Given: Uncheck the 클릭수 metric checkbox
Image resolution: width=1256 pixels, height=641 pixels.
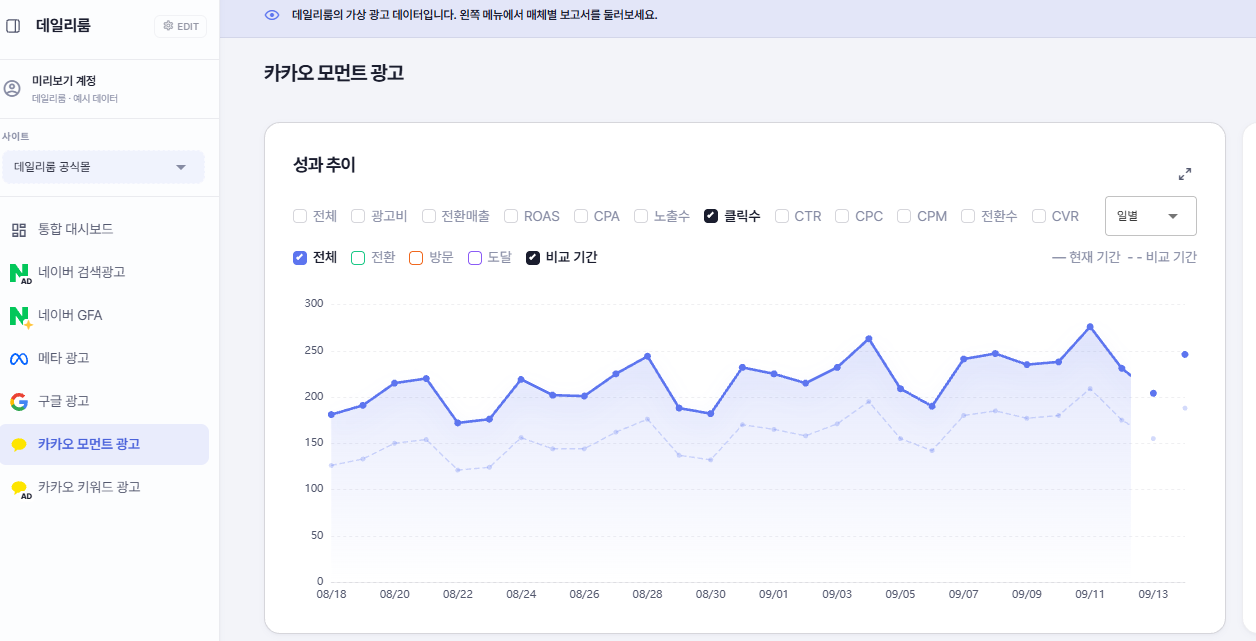Looking at the screenshot, I should click(x=711, y=216).
